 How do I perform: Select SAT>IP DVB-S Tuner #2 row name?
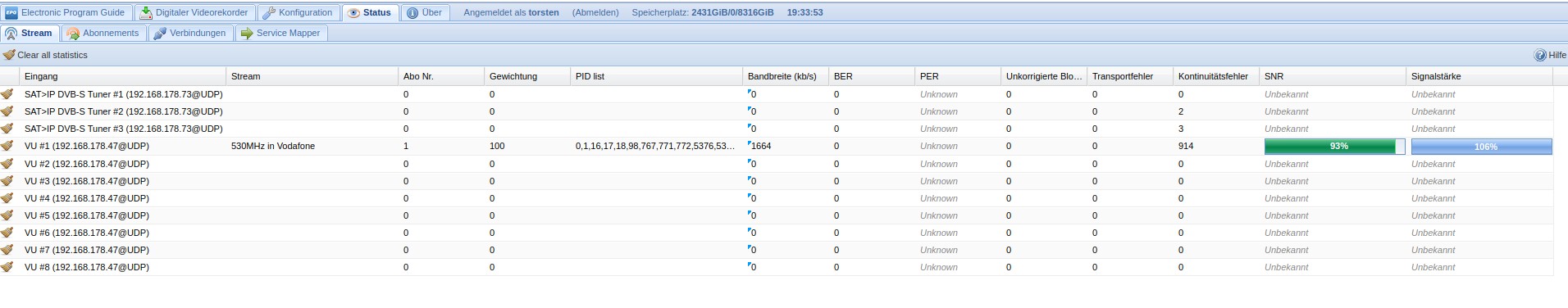[124, 111]
